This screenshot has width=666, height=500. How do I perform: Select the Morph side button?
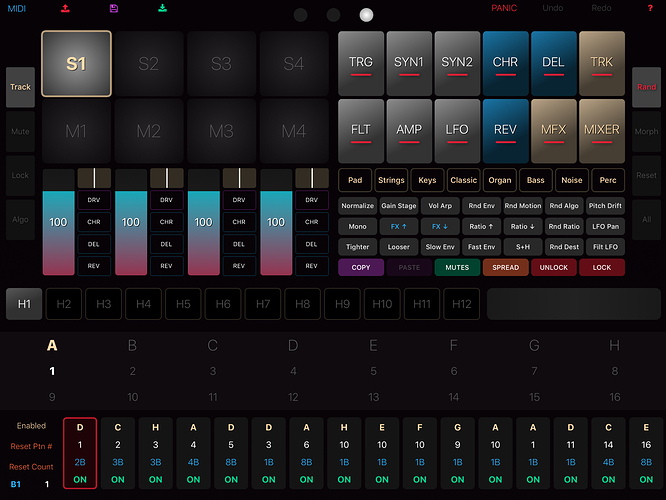coord(646,132)
